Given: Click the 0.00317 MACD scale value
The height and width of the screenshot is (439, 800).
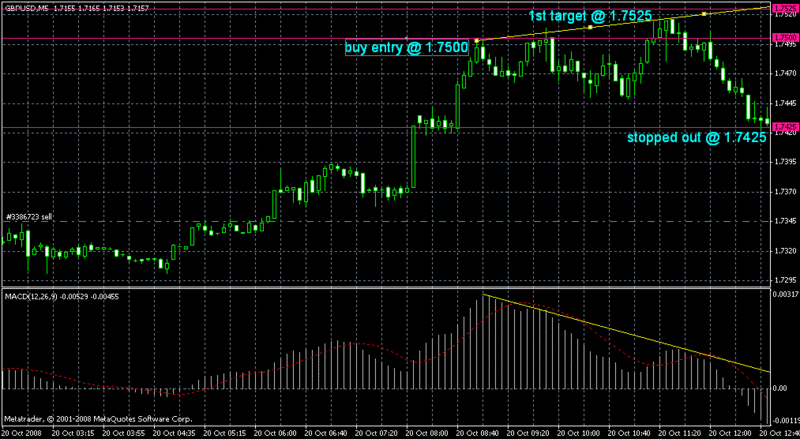Looking at the screenshot, I should click(784, 295).
